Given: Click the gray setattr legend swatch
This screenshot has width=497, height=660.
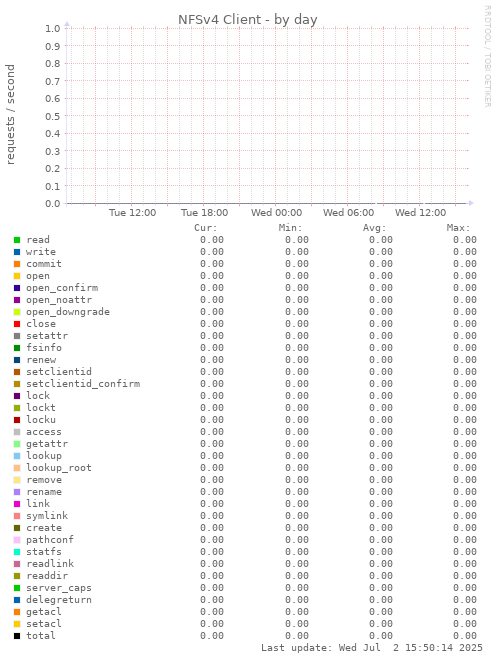Looking at the screenshot, I should (17, 336).
